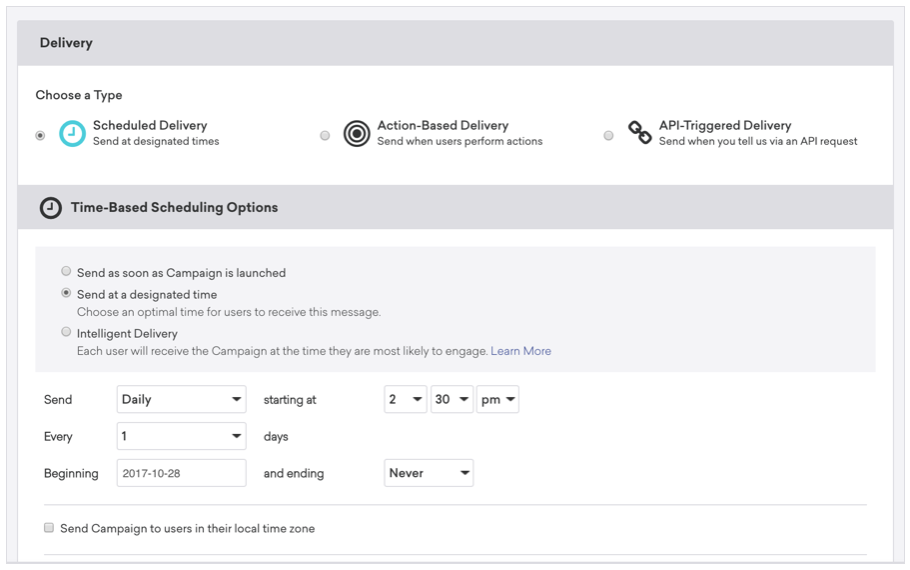
Task: Open the Daily send frequency dropdown
Action: (182, 399)
